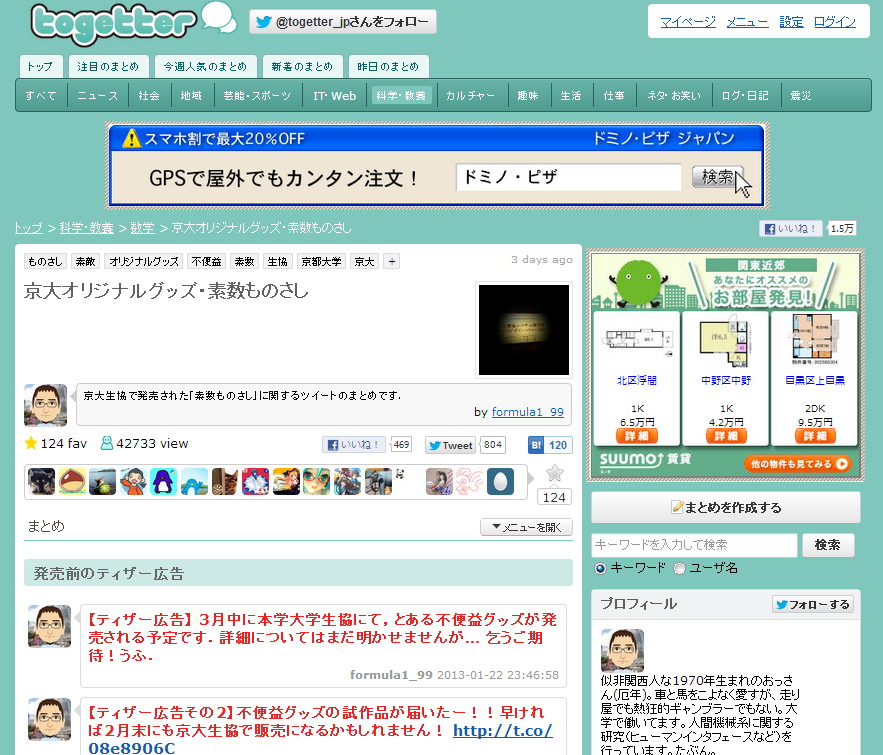The image size is (883, 755).
Task: Switch to the 今週人気のまとめ tab
Action: coord(205,66)
